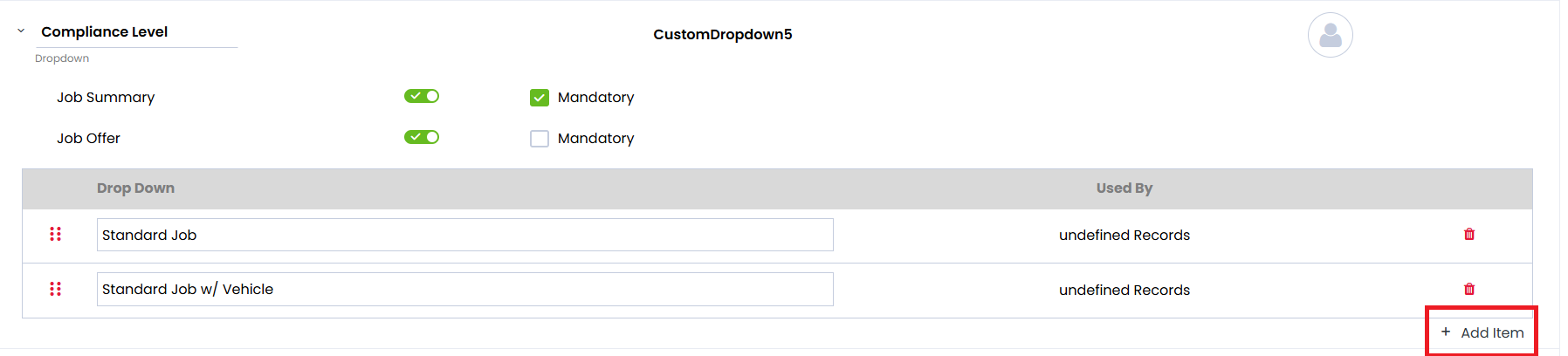Click the Drop Down column header
The width and height of the screenshot is (1568, 356).
[135, 188]
